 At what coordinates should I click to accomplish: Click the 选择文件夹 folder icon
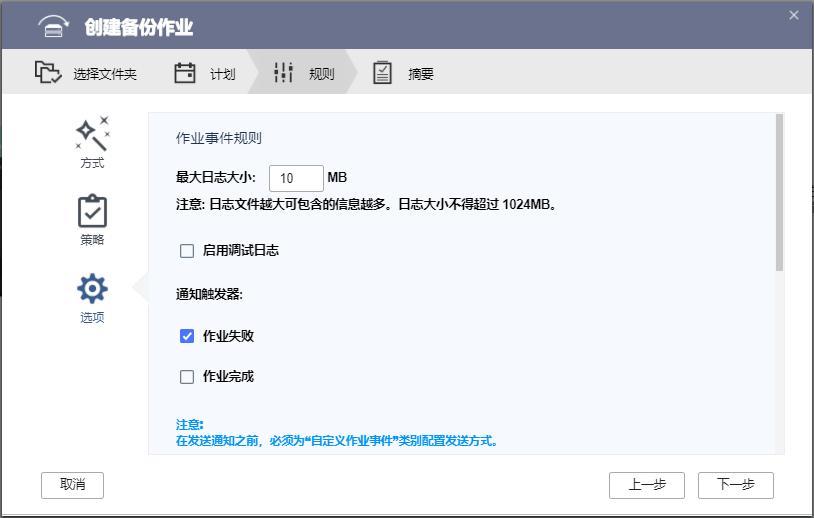(x=48, y=72)
